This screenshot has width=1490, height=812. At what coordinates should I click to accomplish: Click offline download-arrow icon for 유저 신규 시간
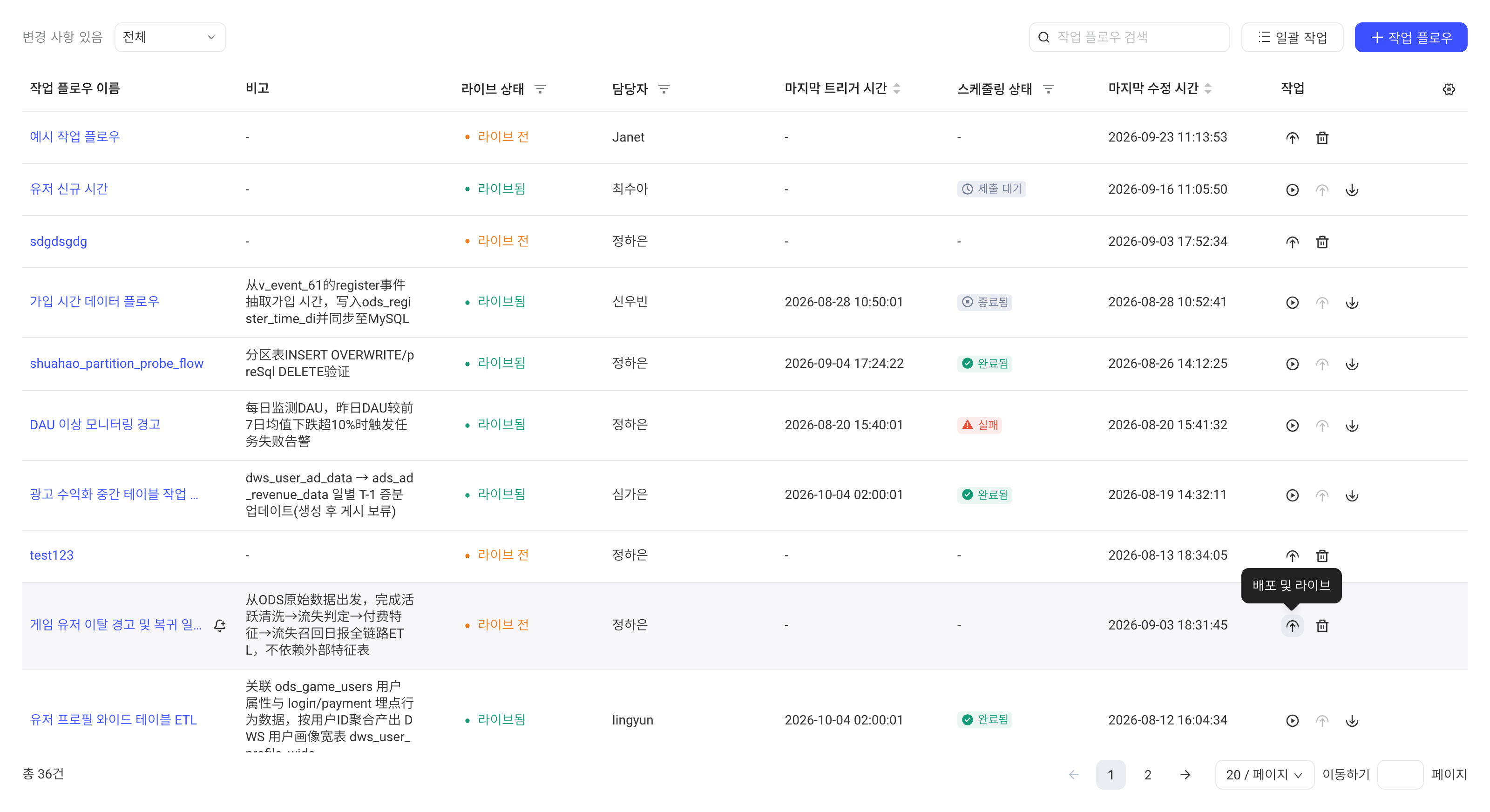(1351, 189)
